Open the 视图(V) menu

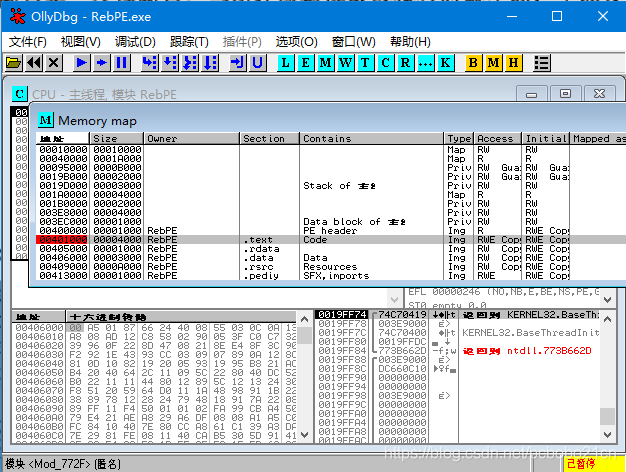click(81, 42)
